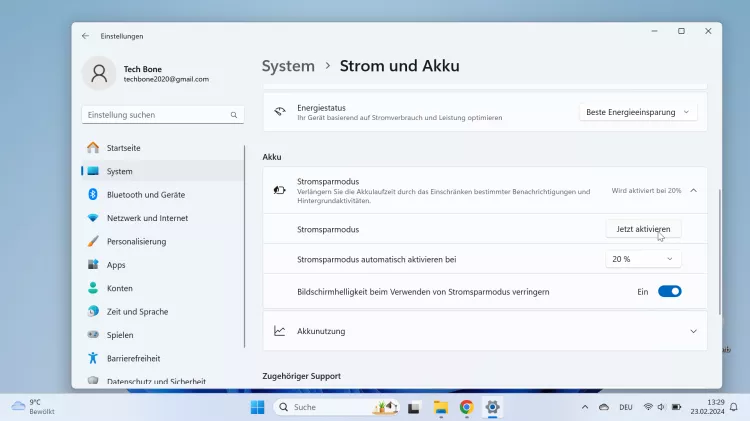Select System in the sidebar
This screenshot has height=421, width=750.
163,171
